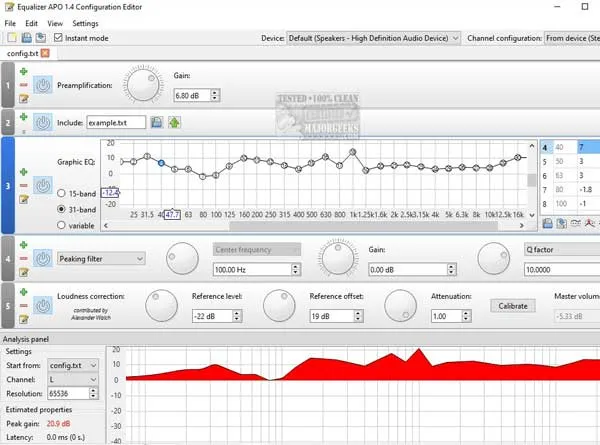
Task: Add a filter with the plus in the Include row
Action: [24, 117]
